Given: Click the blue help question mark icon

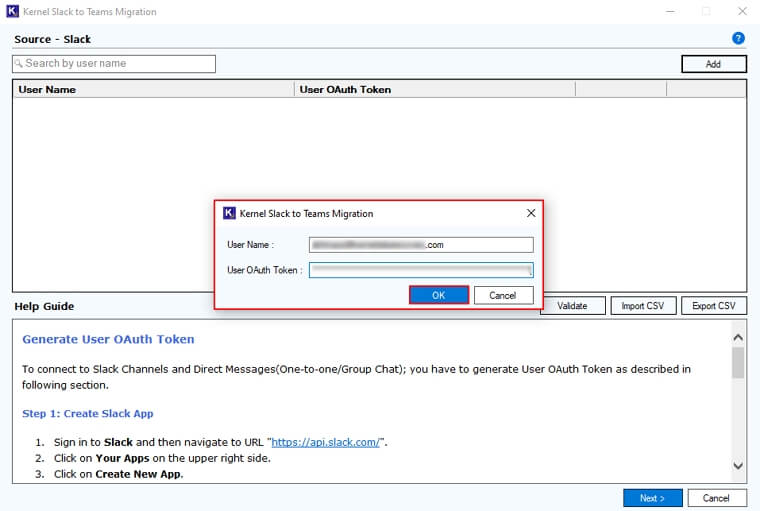Looking at the screenshot, I should click(x=738, y=39).
